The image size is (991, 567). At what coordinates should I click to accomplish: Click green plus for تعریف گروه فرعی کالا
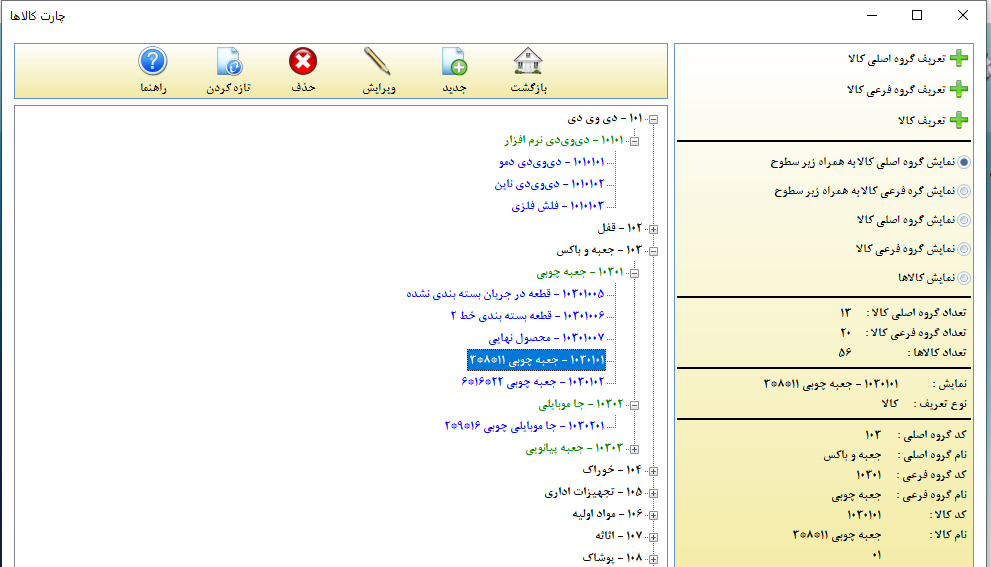tap(958, 90)
